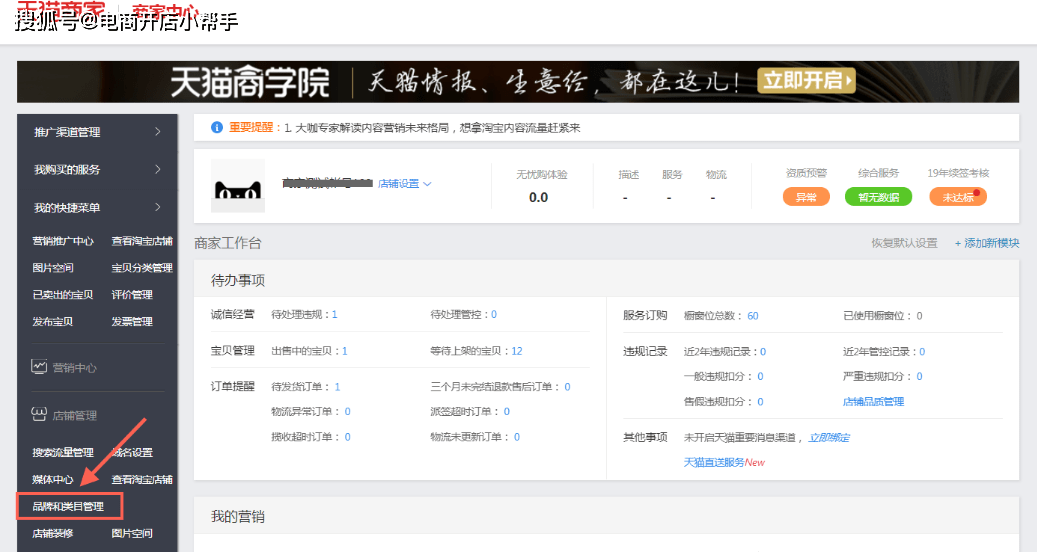1037x552 pixels.
Task: Open the 出售中的宝贝 count
Action: [x=345, y=351]
